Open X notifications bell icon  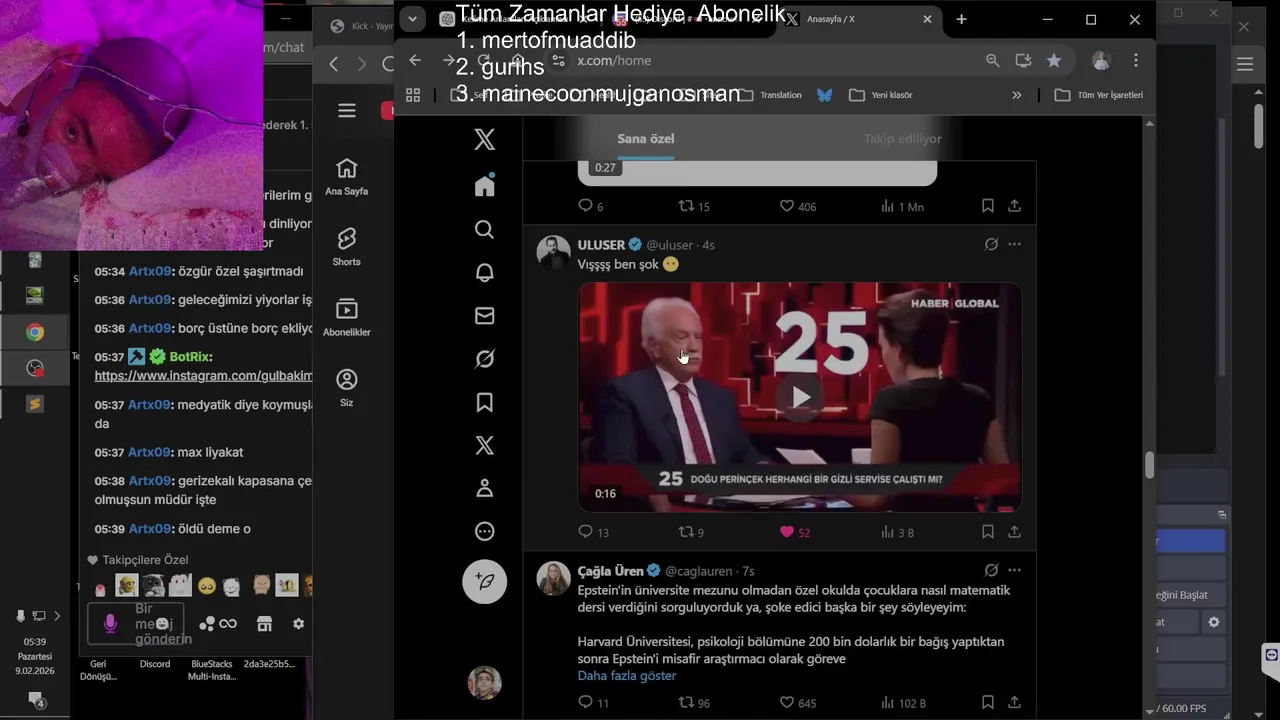pyautogui.click(x=485, y=272)
